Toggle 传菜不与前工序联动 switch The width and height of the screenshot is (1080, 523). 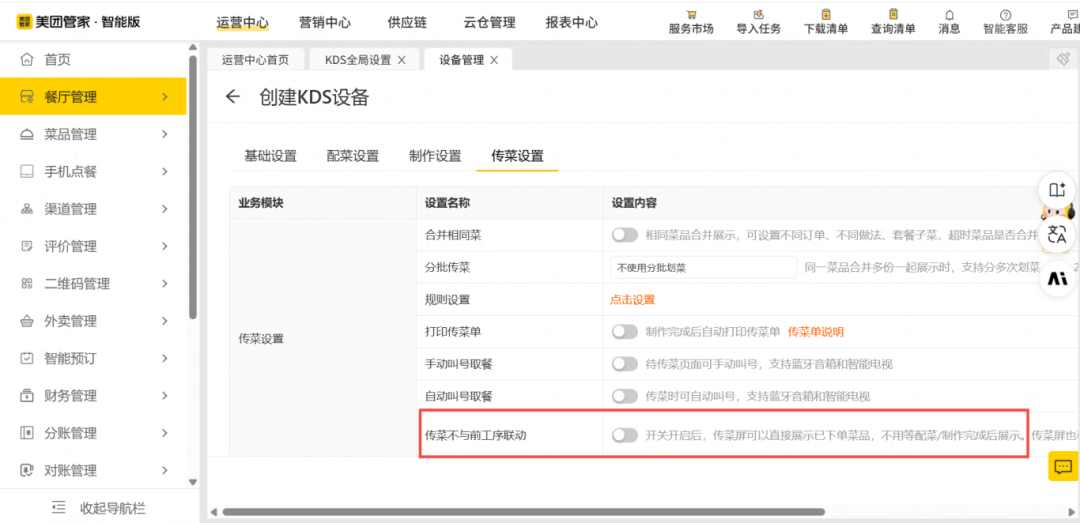point(625,435)
